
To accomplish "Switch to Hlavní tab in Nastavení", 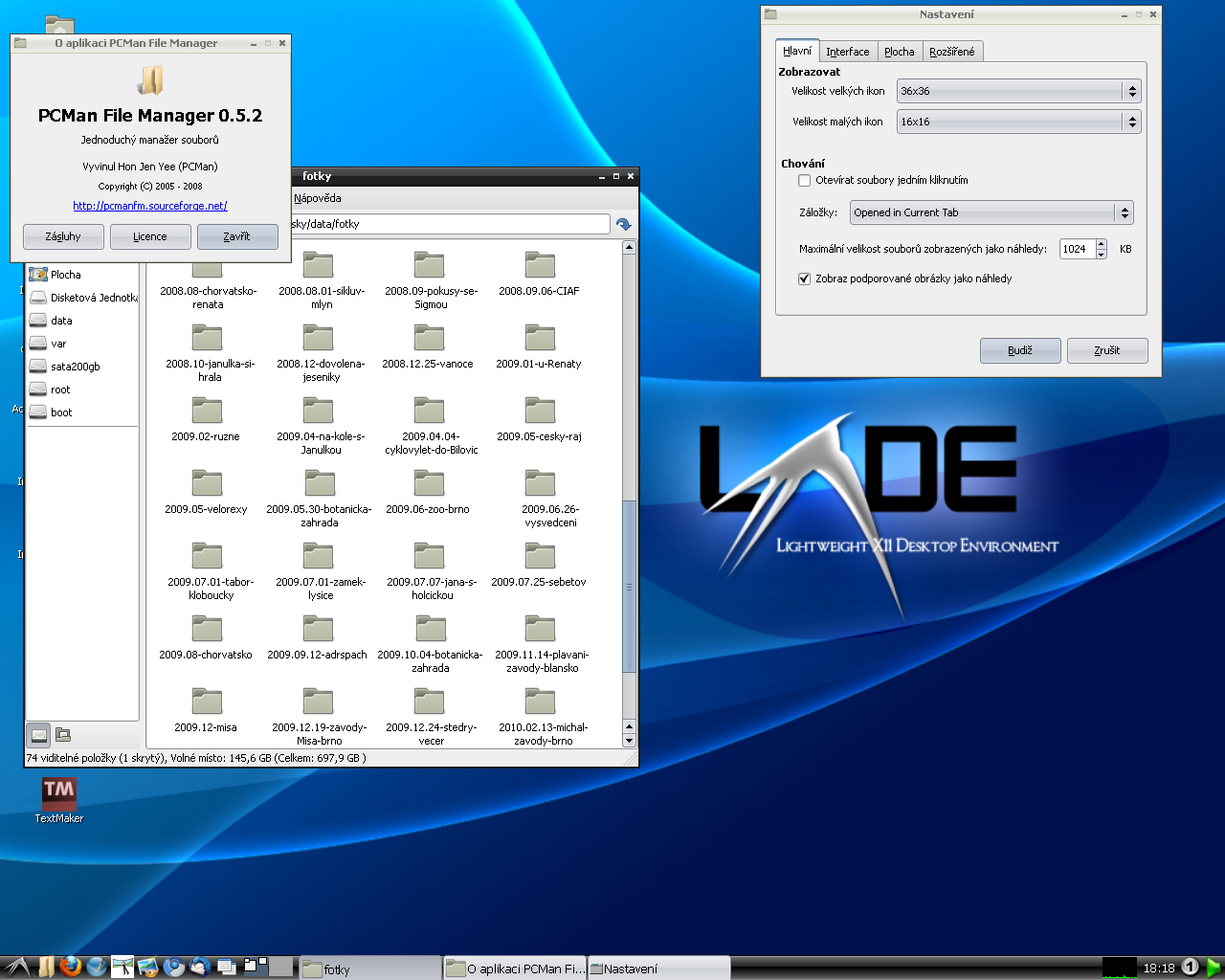I will point(797,51).
